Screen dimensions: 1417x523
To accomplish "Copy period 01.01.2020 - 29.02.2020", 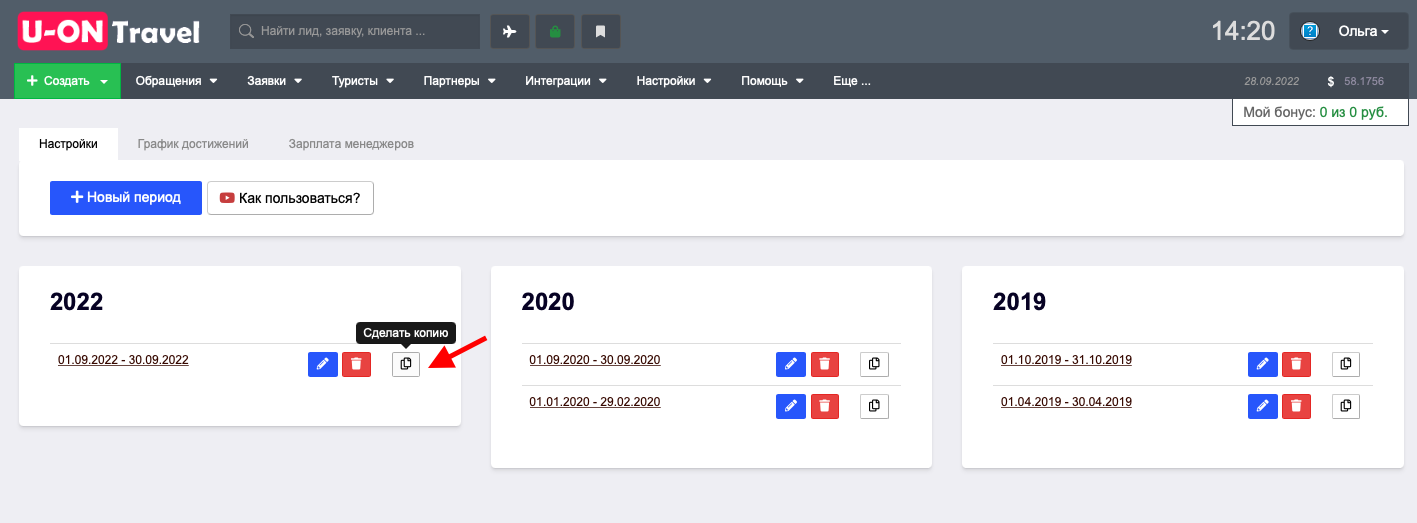I will pyautogui.click(x=874, y=405).
